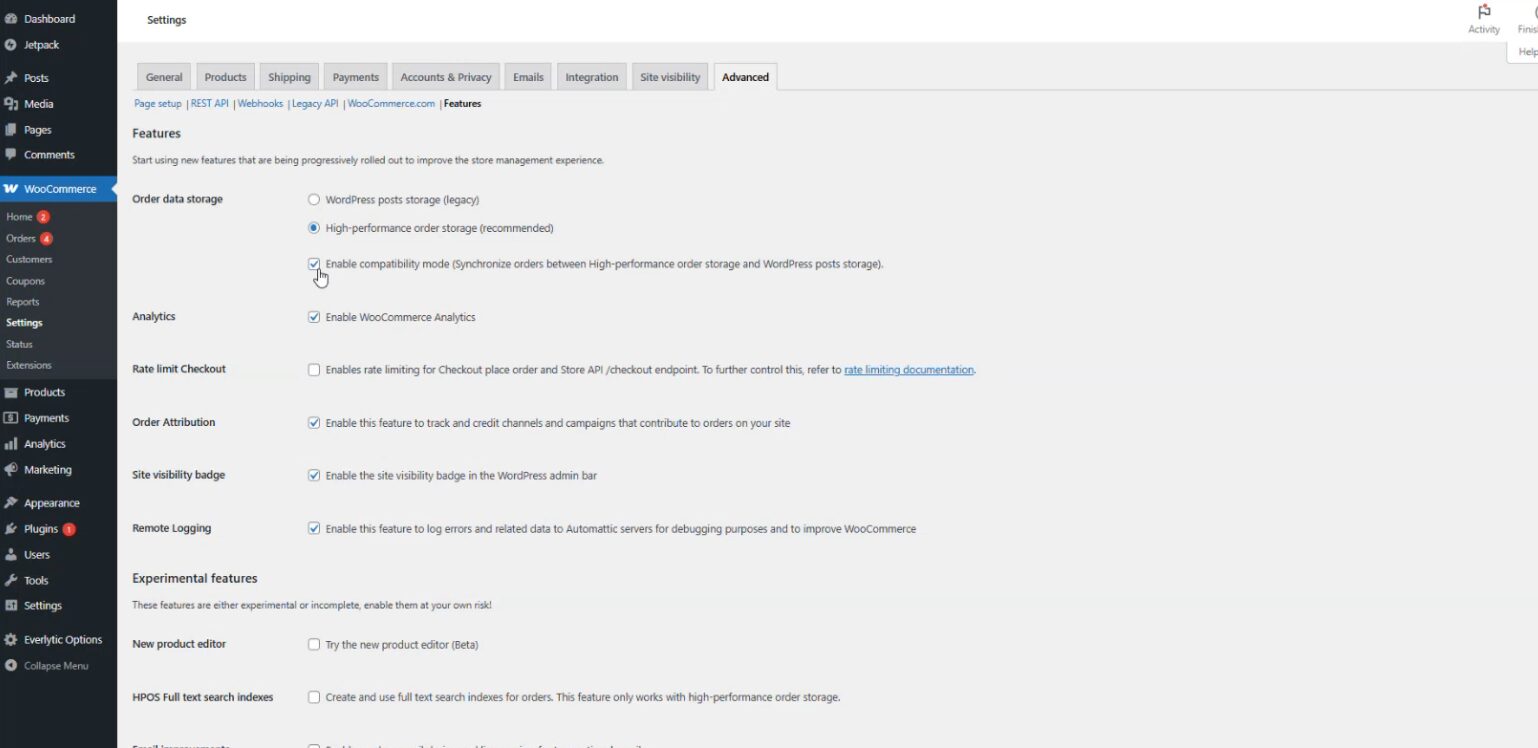Open Jetpack via its sidebar icon
The image size is (1538, 748).
tap(10, 45)
